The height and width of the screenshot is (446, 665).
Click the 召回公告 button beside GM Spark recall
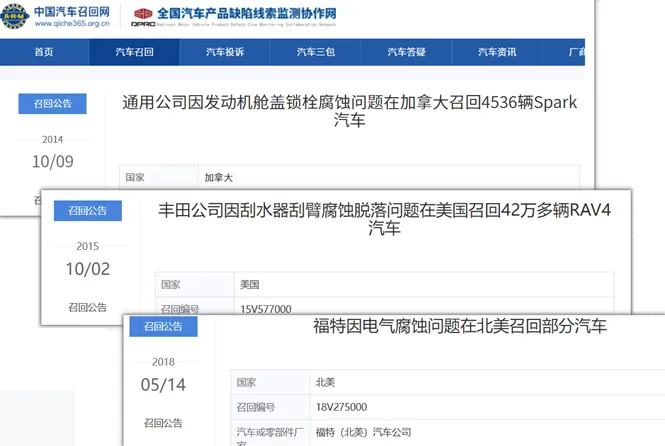tap(52, 104)
